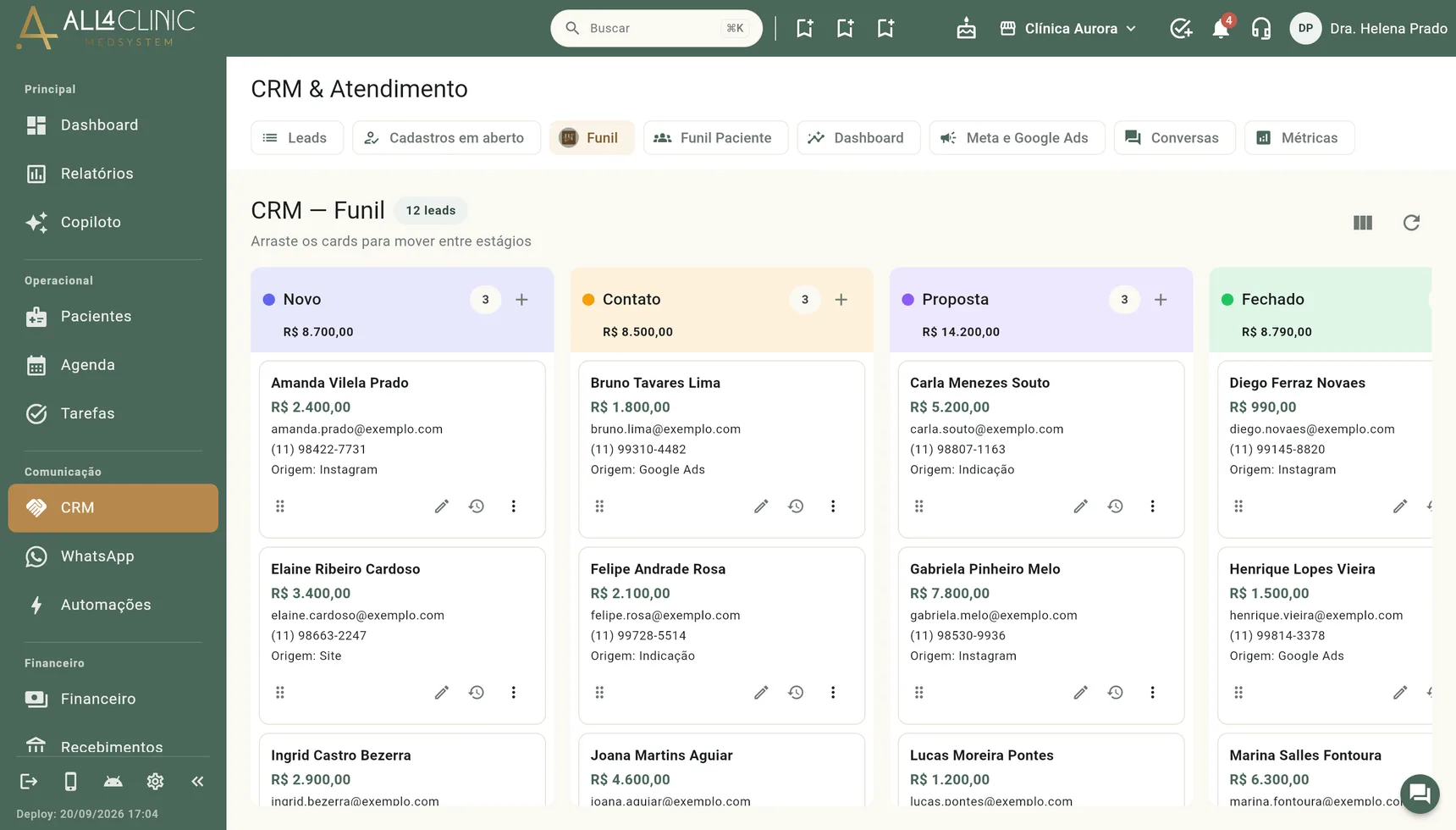Open the Métricas tab
Viewport: 1456px width, 830px height.
[1299, 138]
